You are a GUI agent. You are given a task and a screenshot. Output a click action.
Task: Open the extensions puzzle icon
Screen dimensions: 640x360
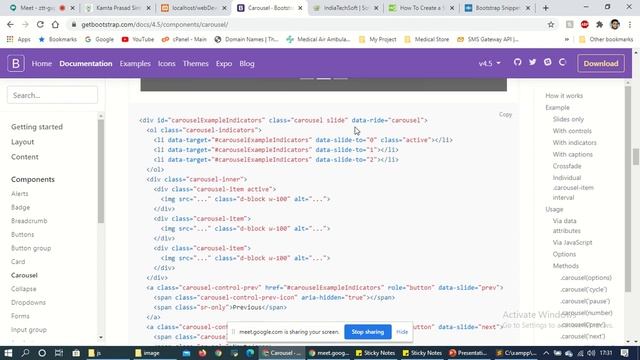[x=600, y=24]
